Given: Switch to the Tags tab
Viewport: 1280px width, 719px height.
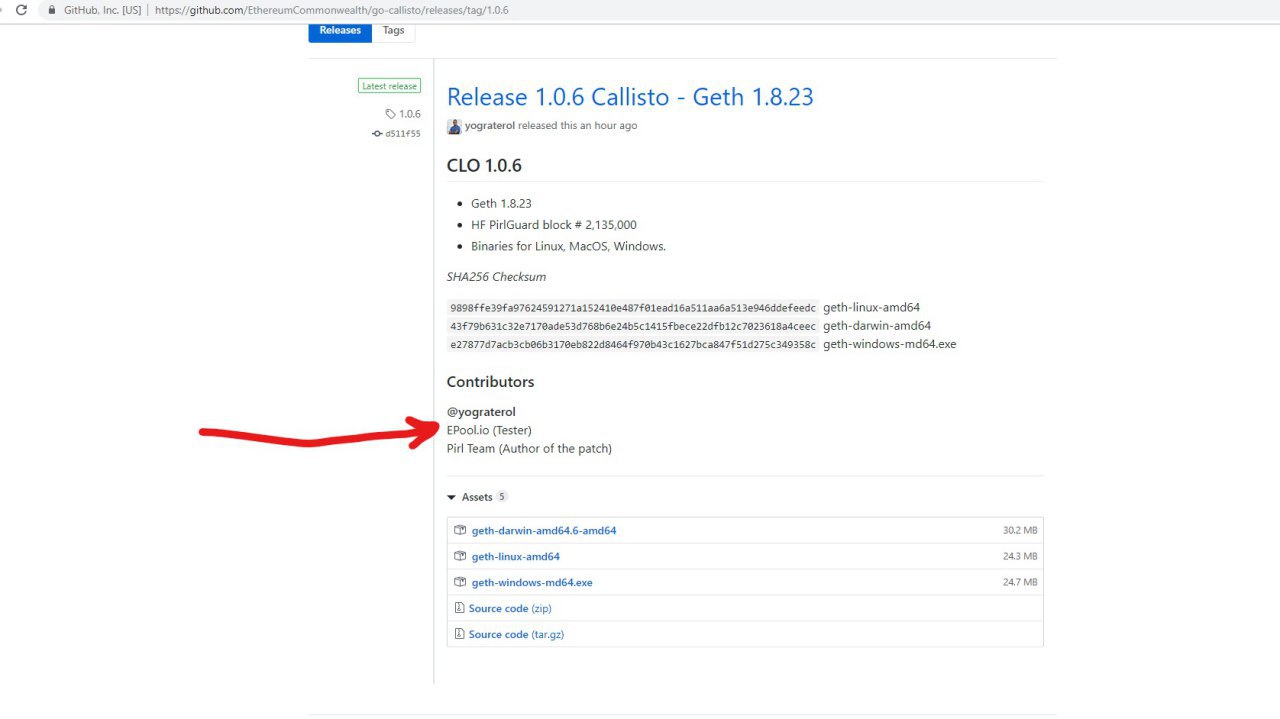Looking at the screenshot, I should click(394, 30).
